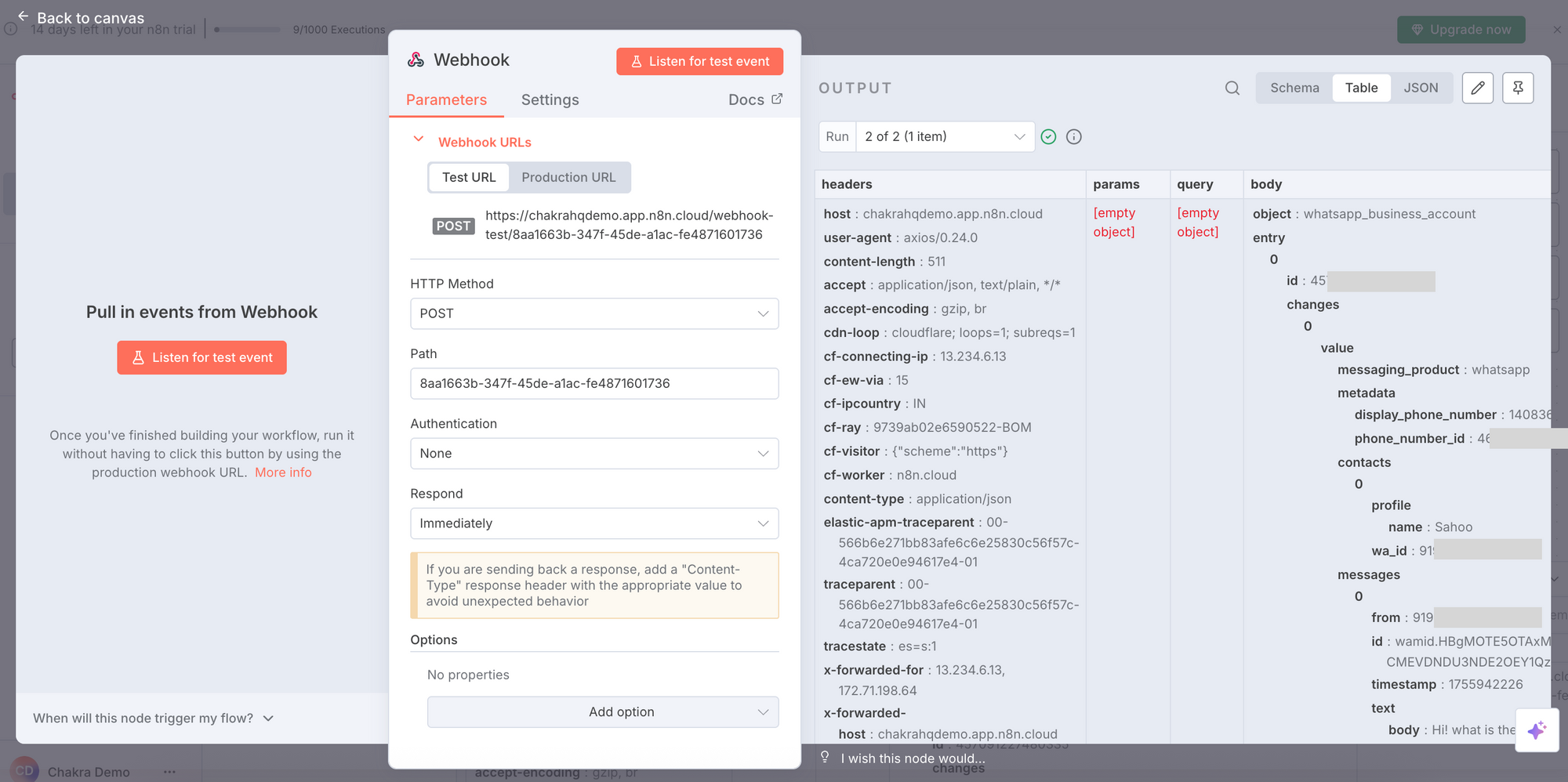Switch to Production URL toggle
1568x782 pixels.
coord(568,177)
